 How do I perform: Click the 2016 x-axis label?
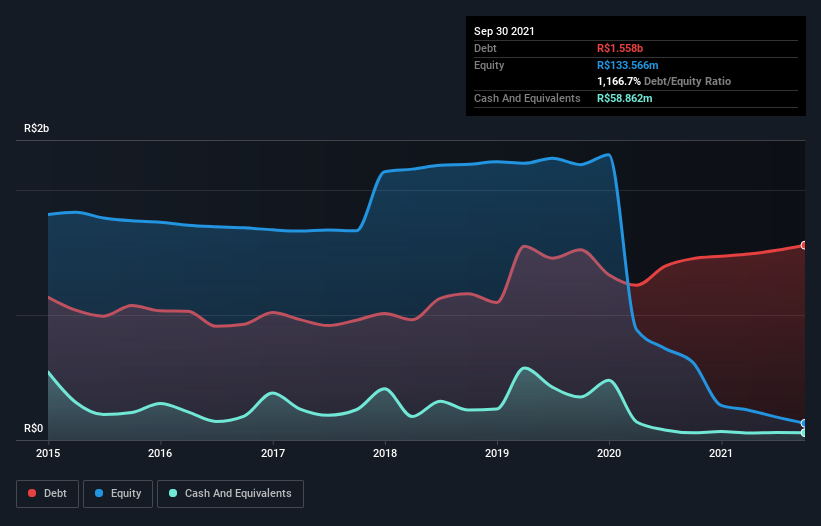pos(160,453)
